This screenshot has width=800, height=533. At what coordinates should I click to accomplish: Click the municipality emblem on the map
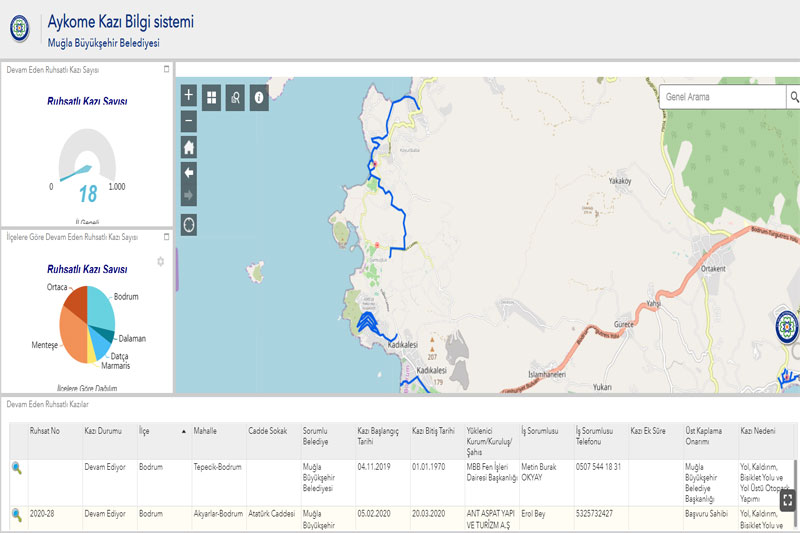pos(787,326)
